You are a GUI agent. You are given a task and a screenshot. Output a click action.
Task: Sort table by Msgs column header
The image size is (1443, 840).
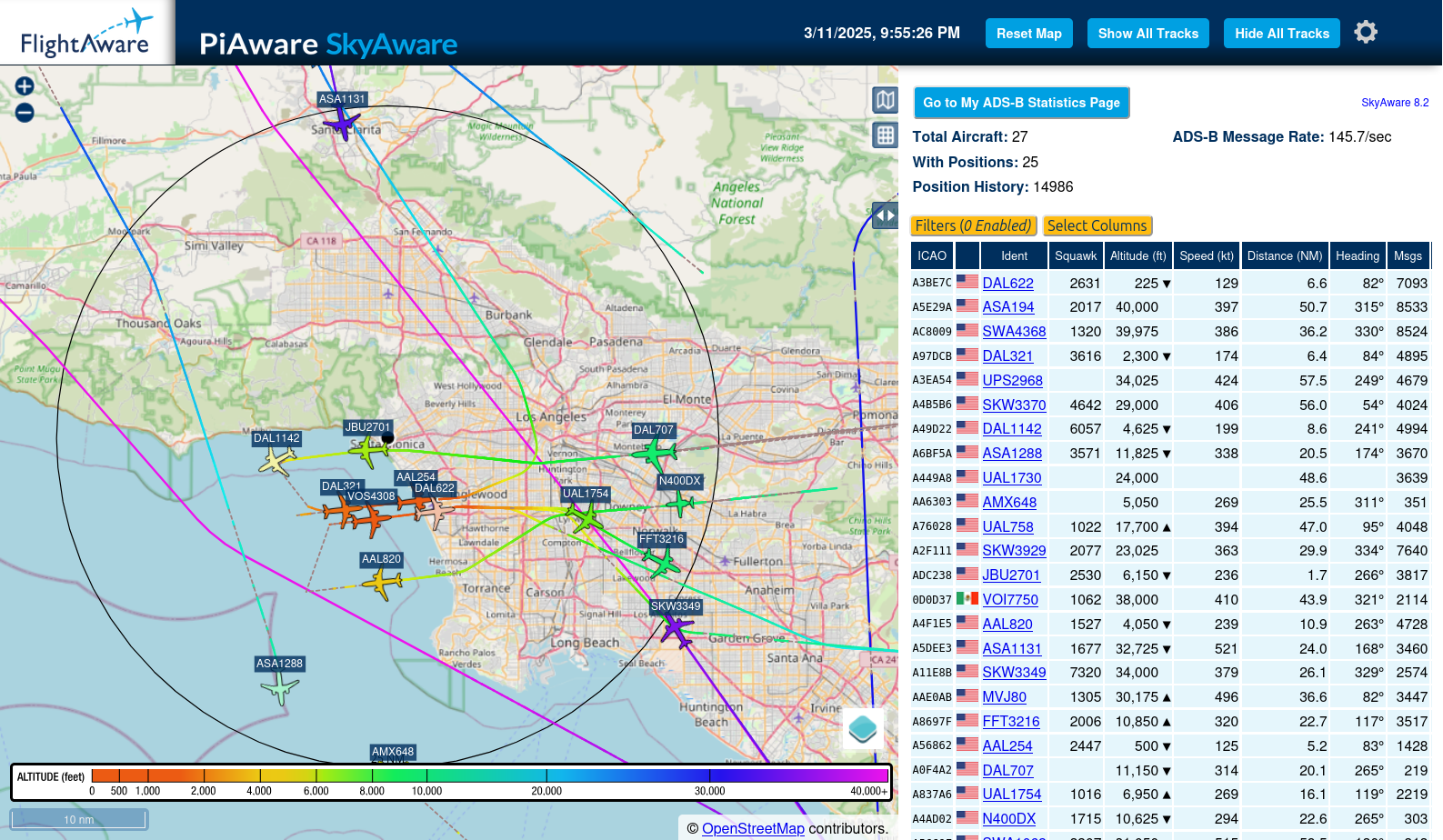click(1408, 256)
